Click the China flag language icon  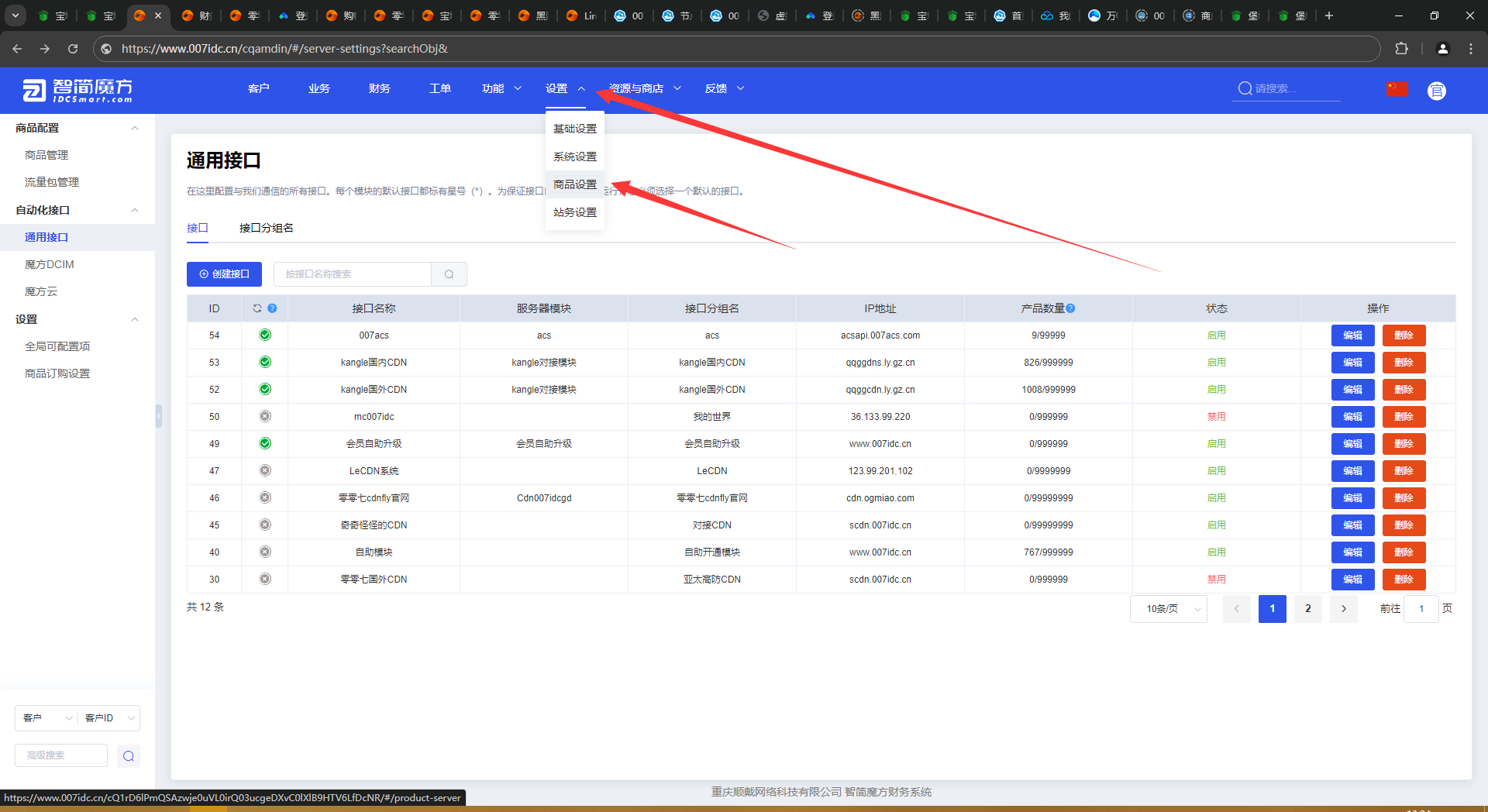[x=1397, y=89]
